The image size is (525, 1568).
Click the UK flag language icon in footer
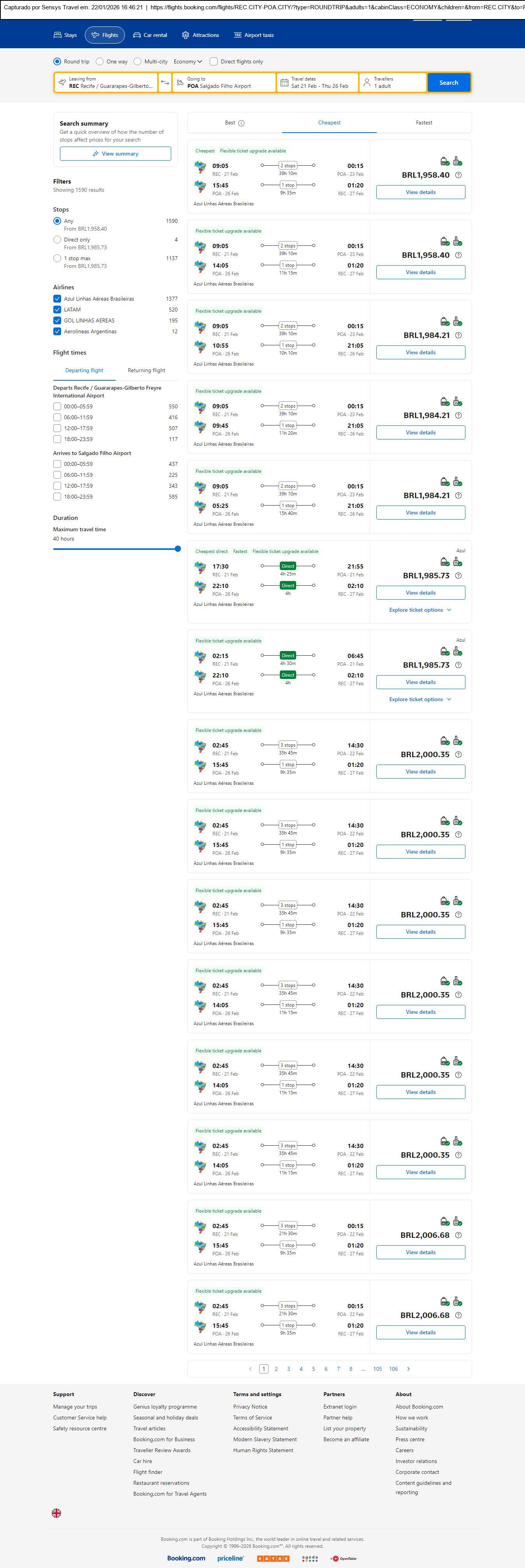point(57,1513)
